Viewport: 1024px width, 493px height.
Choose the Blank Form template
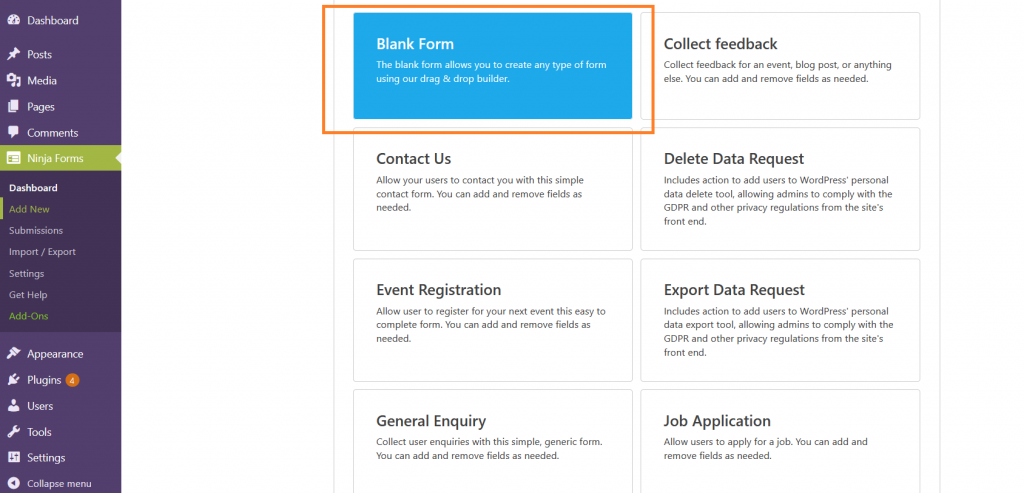point(492,66)
